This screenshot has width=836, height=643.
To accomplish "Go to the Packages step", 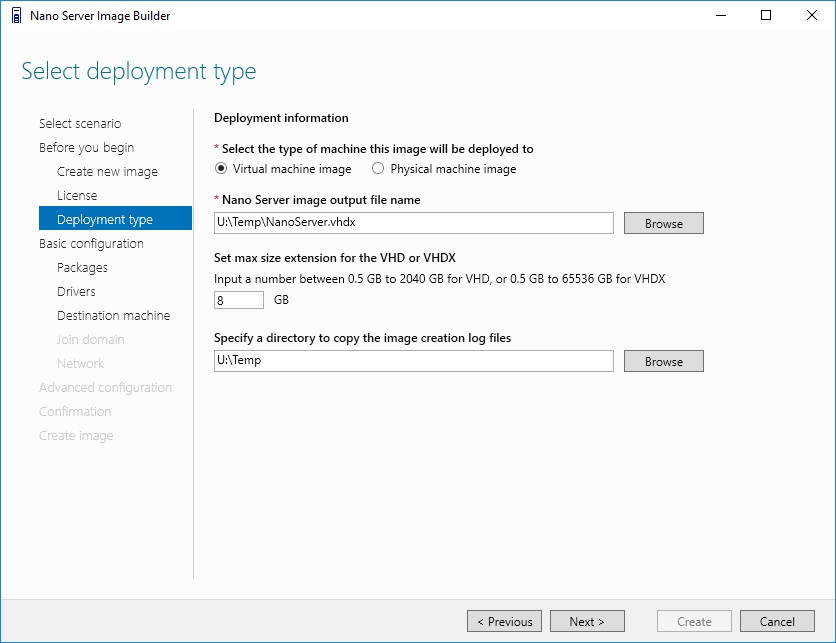I will [x=82, y=268].
